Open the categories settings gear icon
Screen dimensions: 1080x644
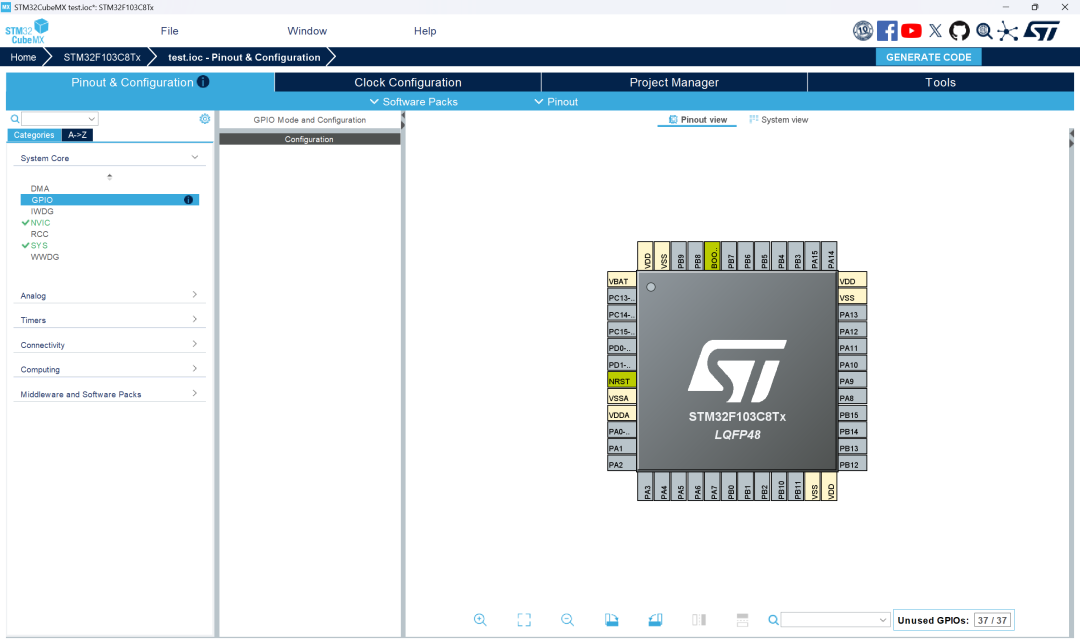[205, 118]
